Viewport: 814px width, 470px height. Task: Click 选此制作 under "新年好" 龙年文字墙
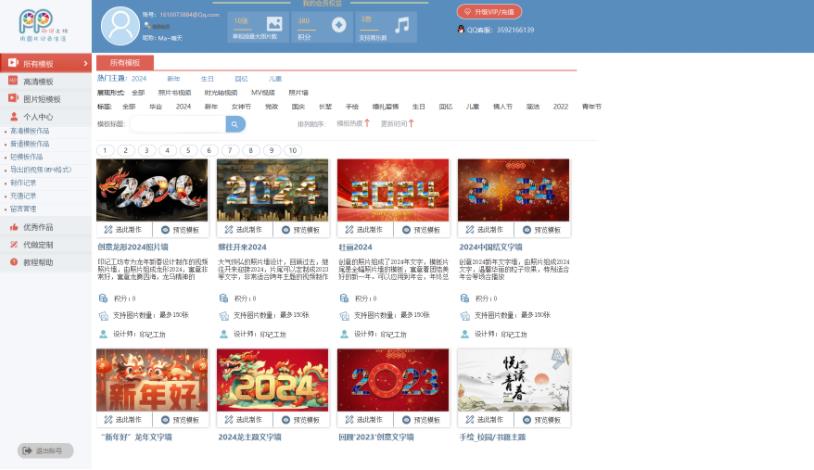pyautogui.click(x=124, y=420)
